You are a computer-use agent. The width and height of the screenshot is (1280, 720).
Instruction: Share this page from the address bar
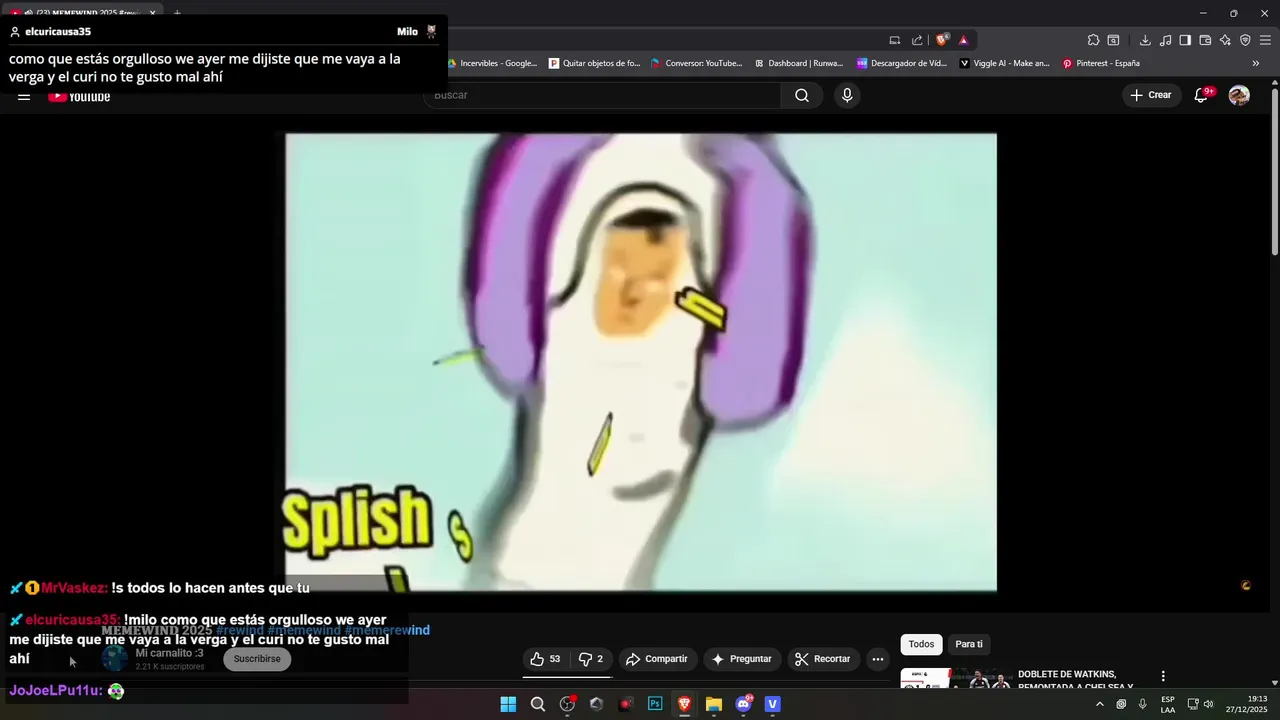click(917, 40)
